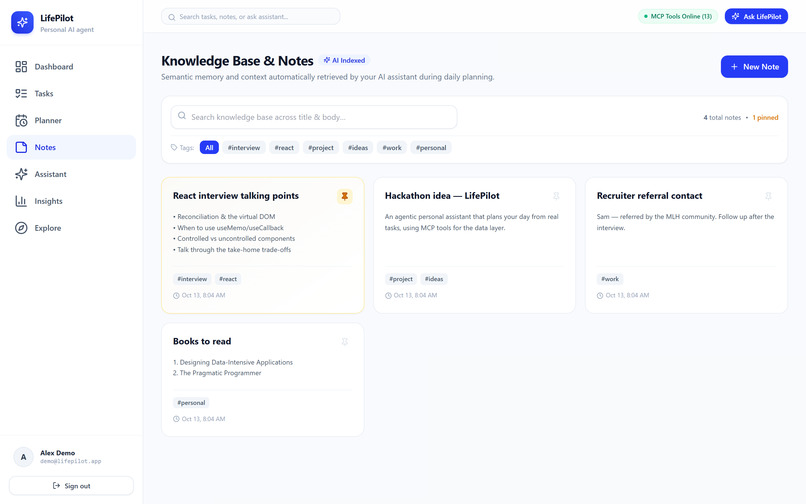Click demo@lifepilot.app email text

(x=71, y=461)
